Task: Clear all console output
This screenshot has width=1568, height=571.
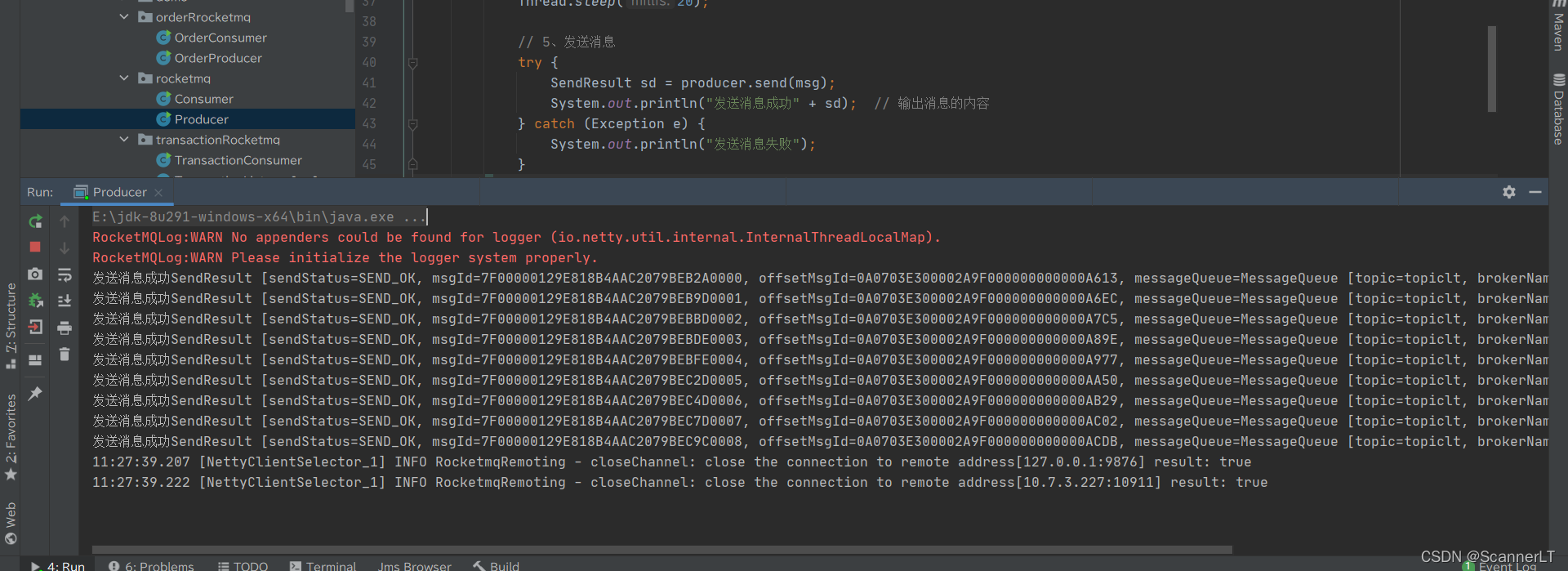Action: (65, 355)
